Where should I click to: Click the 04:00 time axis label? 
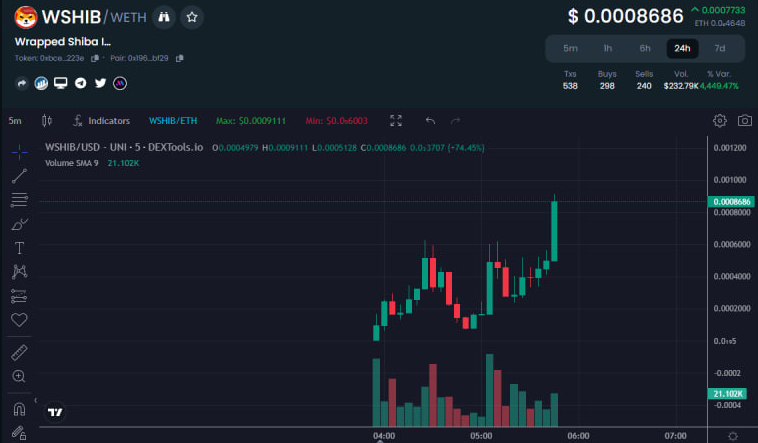[384, 436]
